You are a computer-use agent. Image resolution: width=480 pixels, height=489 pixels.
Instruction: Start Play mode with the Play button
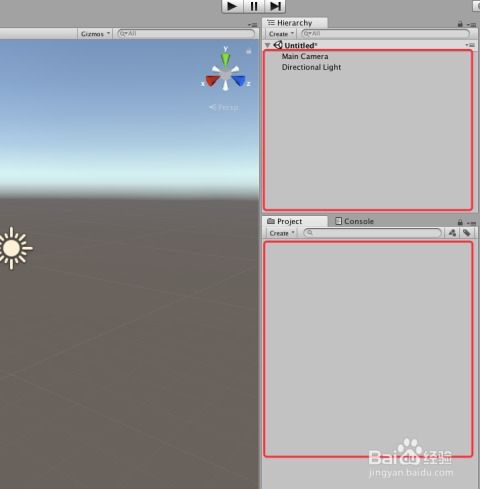pyautogui.click(x=232, y=6)
